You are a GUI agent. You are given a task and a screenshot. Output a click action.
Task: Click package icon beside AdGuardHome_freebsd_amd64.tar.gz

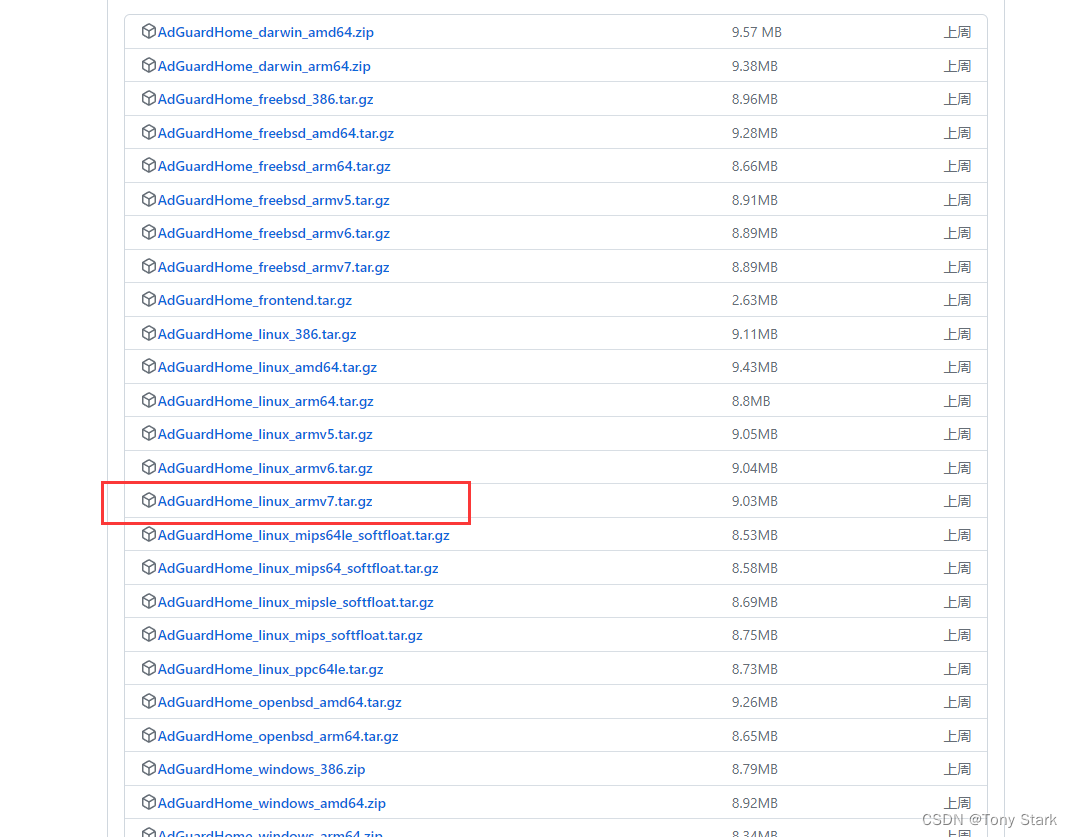(x=148, y=132)
